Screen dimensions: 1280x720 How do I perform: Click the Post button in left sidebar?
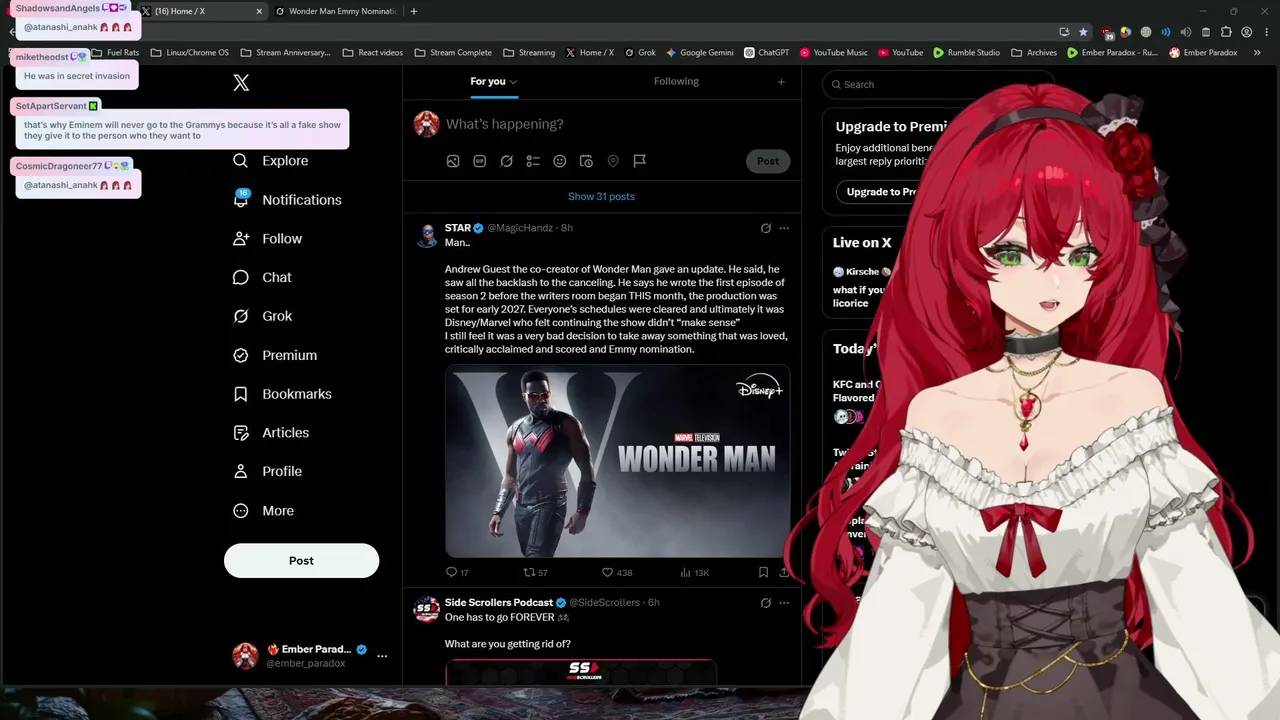click(301, 561)
